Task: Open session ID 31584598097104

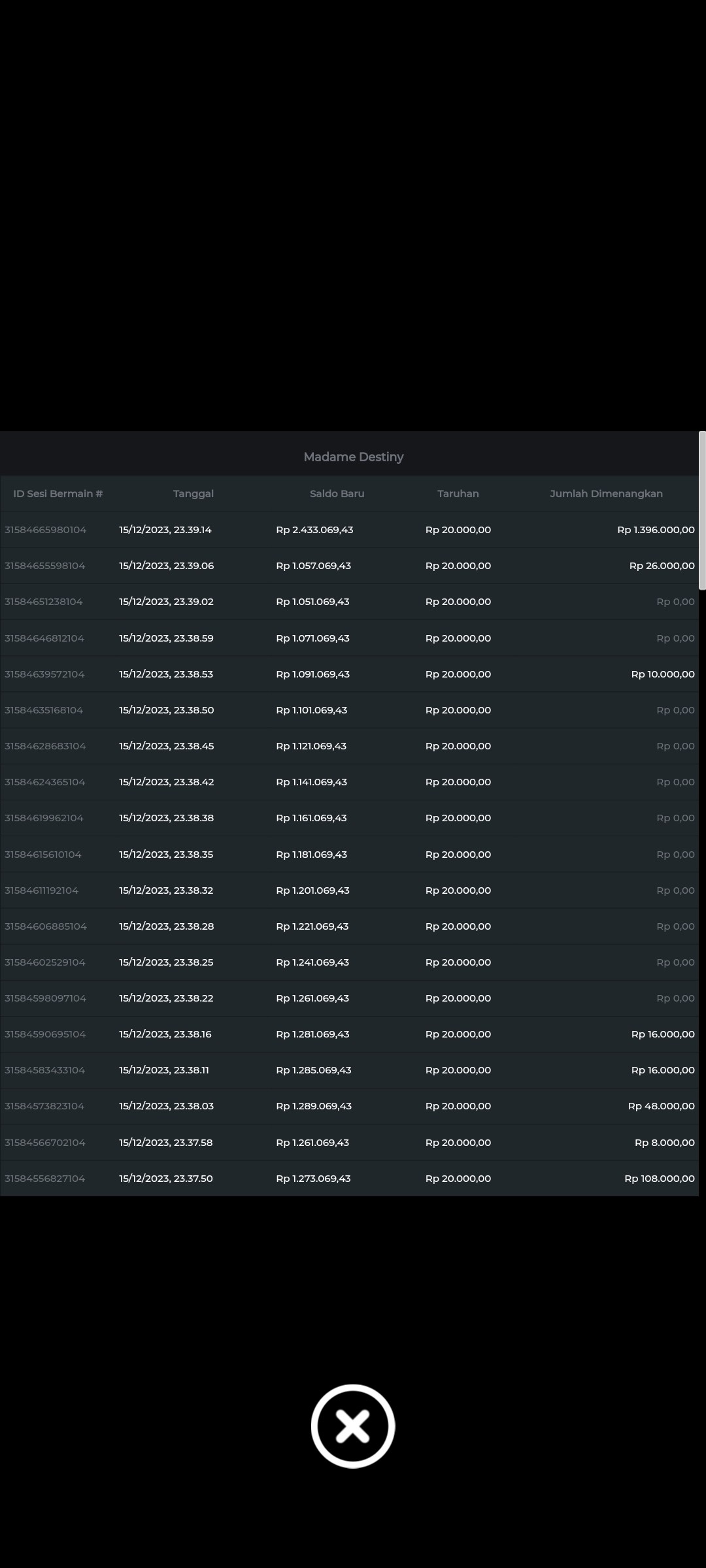Action: 45,998
